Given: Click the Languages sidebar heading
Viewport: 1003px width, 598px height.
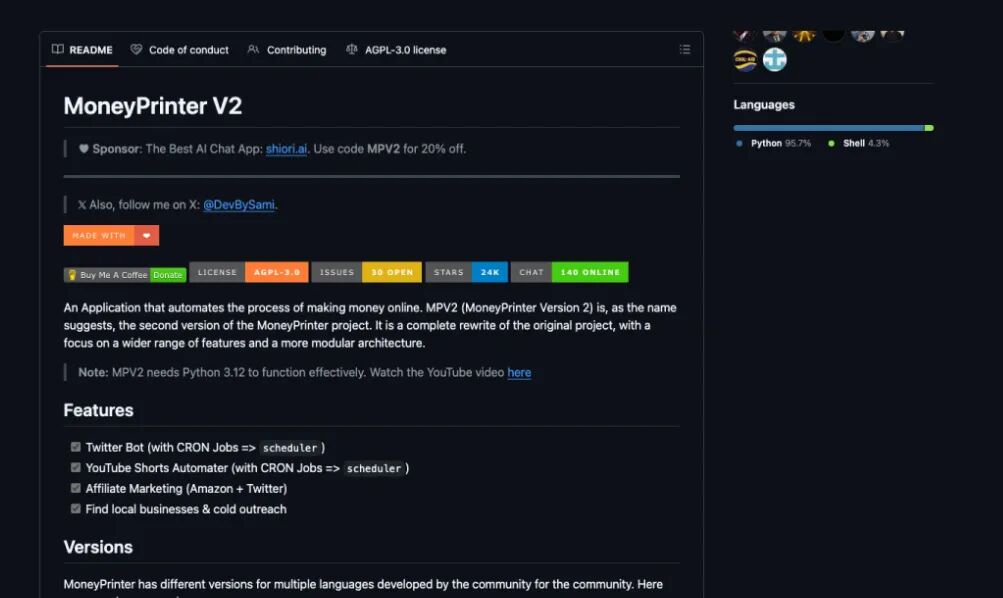Looking at the screenshot, I should point(764,105).
